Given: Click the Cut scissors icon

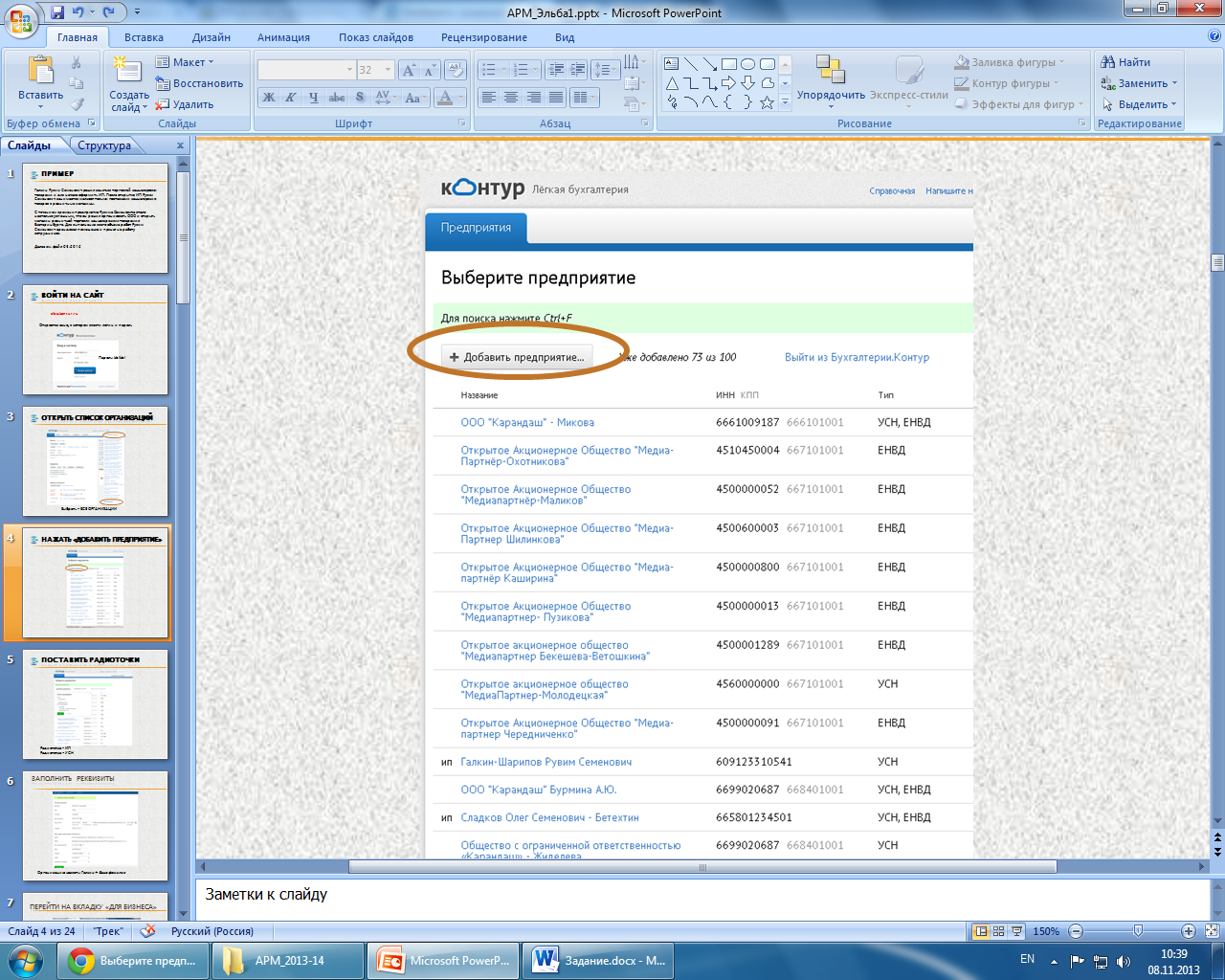Looking at the screenshot, I should [x=78, y=62].
